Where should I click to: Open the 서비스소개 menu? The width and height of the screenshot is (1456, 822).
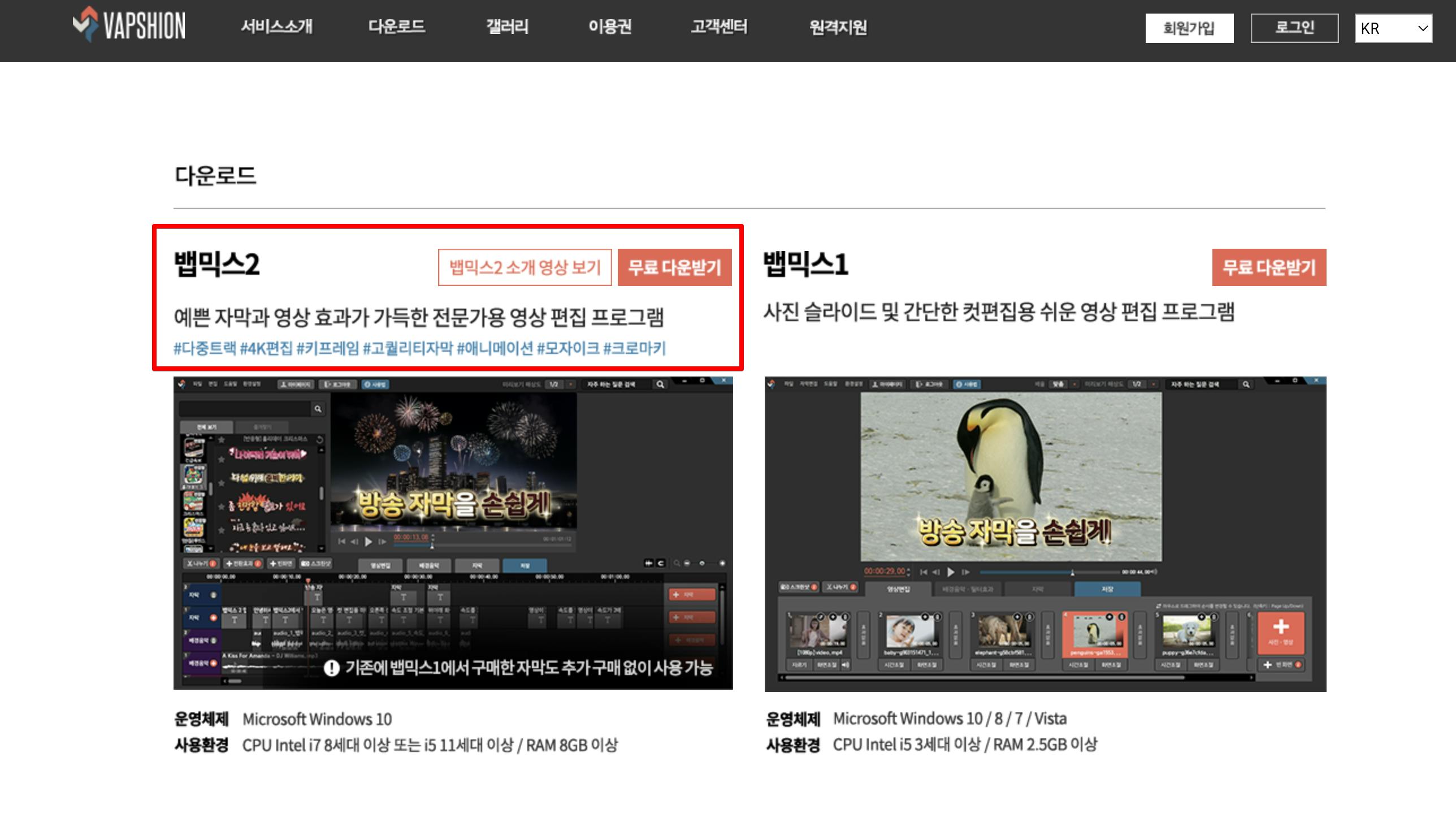coord(276,27)
